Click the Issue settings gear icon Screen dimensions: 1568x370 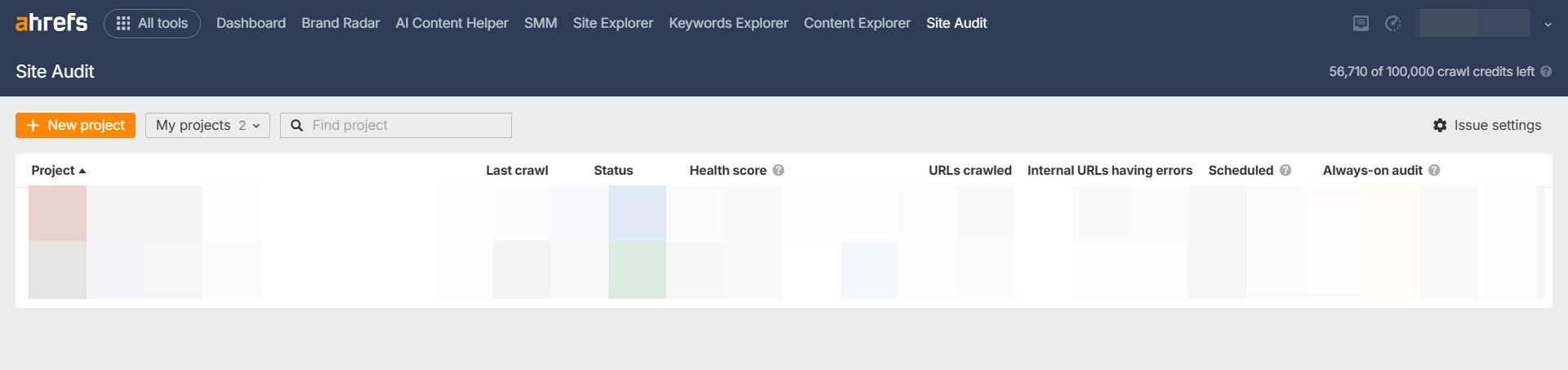(1440, 125)
